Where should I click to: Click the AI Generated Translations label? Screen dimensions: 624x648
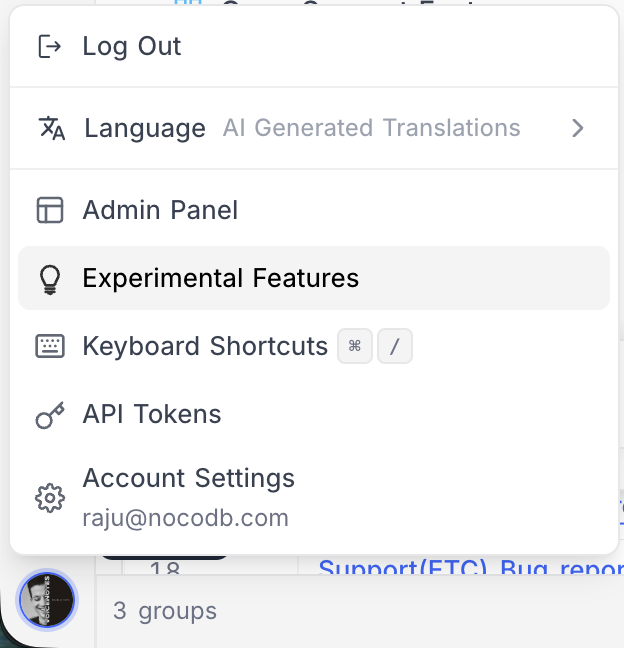click(371, 128)
